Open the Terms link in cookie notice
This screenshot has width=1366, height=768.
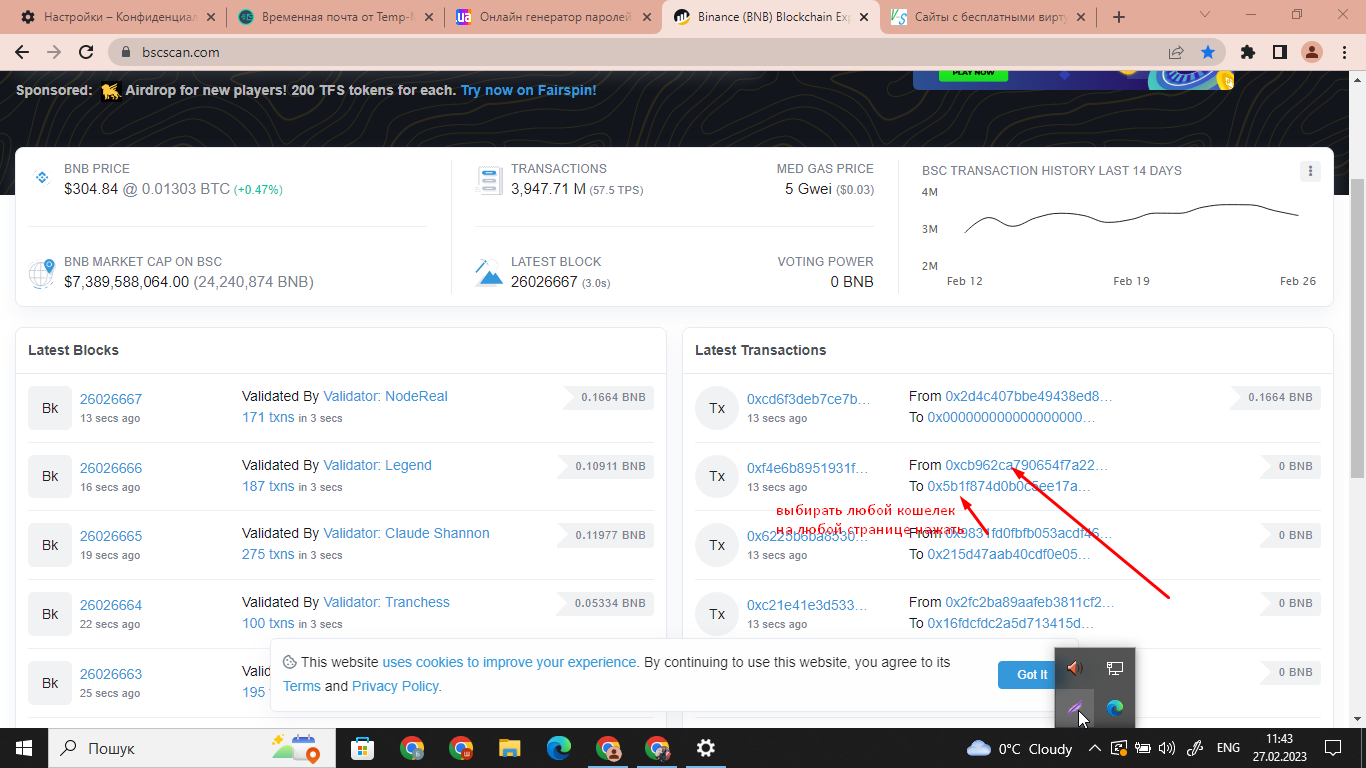tap(302, 686)
